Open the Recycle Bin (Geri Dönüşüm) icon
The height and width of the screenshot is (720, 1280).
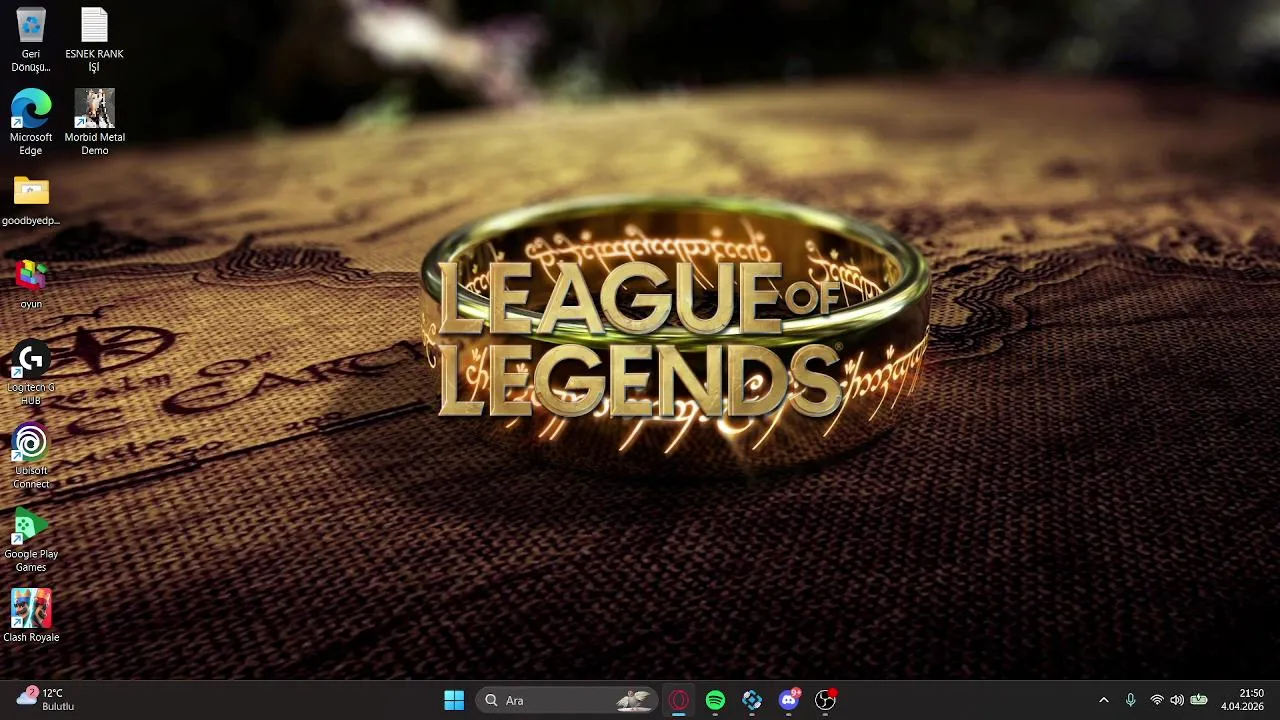(31, 40)
